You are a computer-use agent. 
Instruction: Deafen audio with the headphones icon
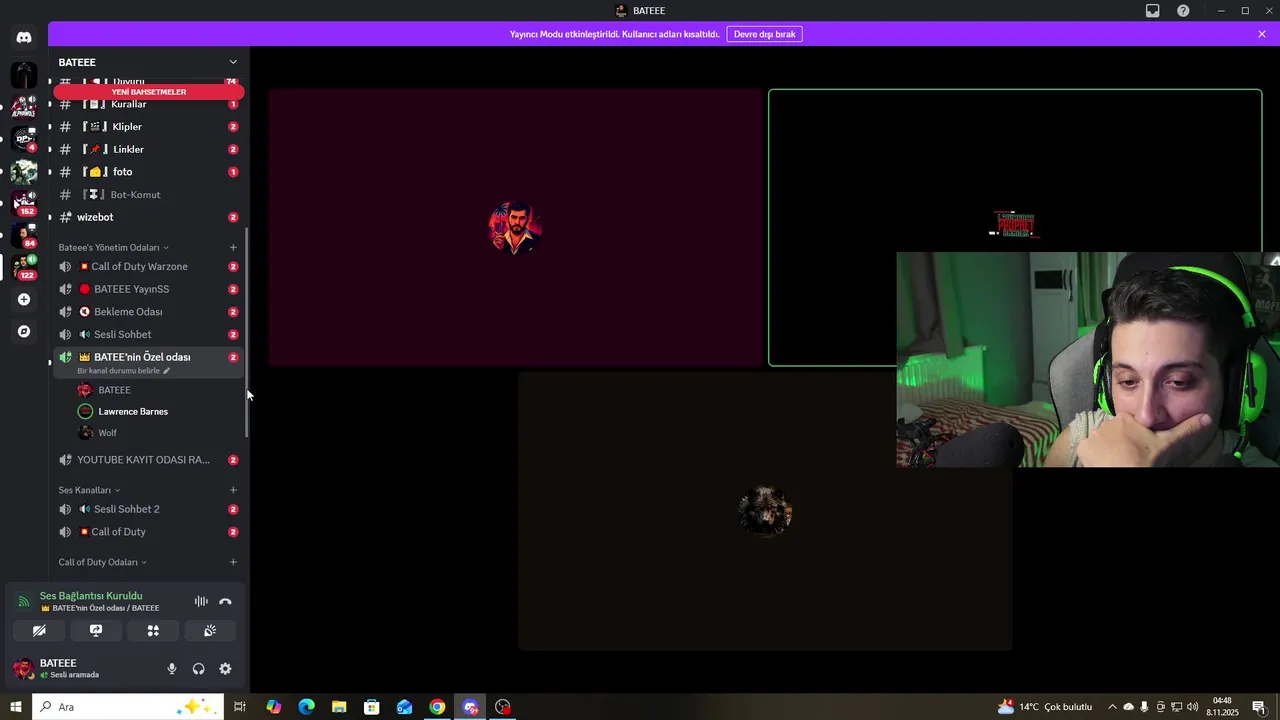coord(198,669)
